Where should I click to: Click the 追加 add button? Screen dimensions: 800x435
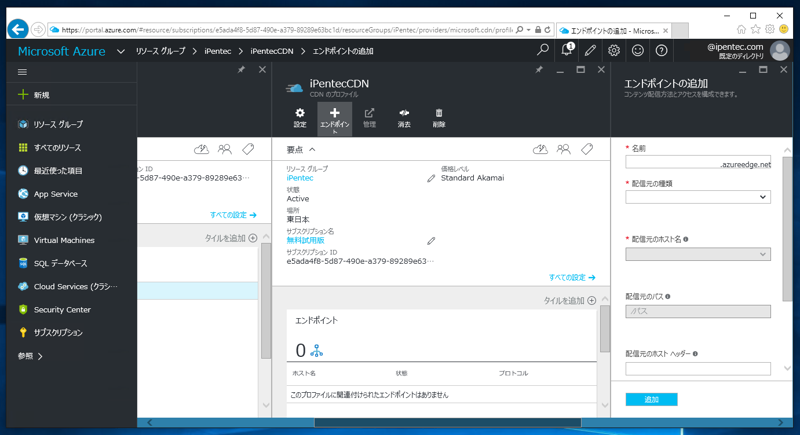click(x=652, y=399)
